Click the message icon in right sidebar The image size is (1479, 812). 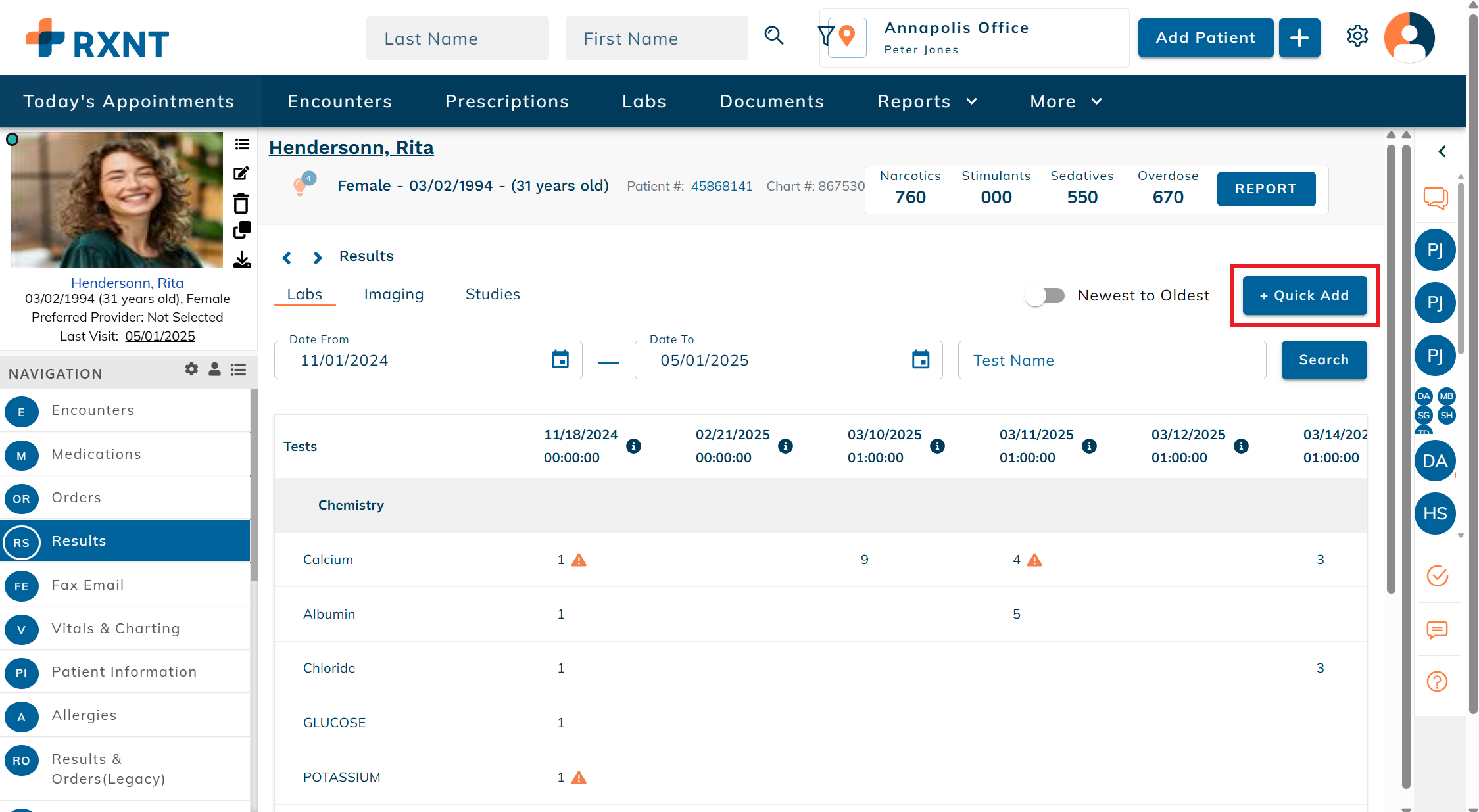point(1437,630)
